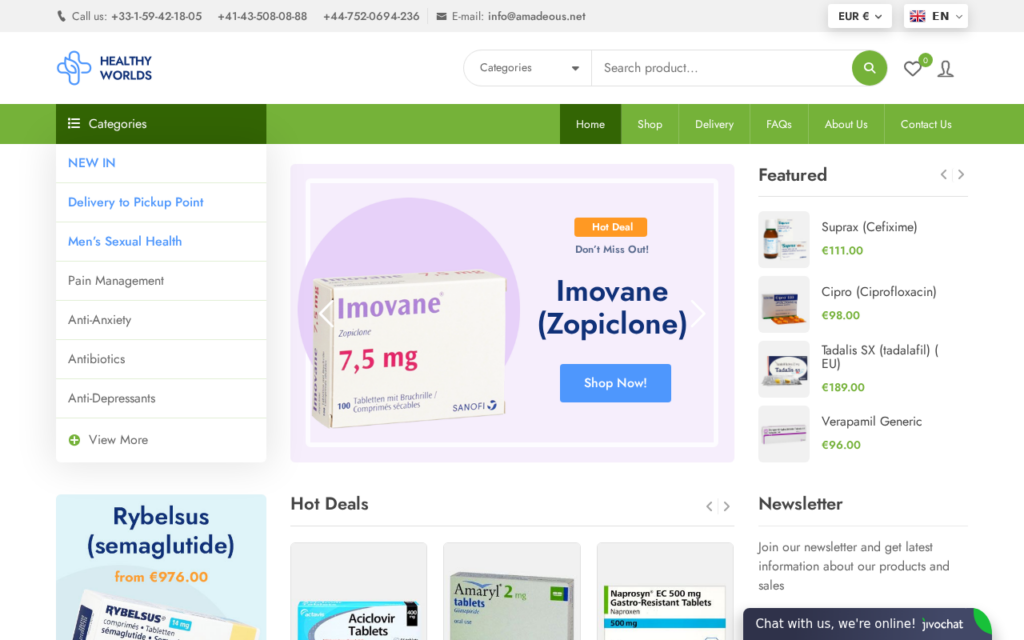Click the green search magnifier button
The height and width of the screenshot is (640, 1024).
click(869, 68)
